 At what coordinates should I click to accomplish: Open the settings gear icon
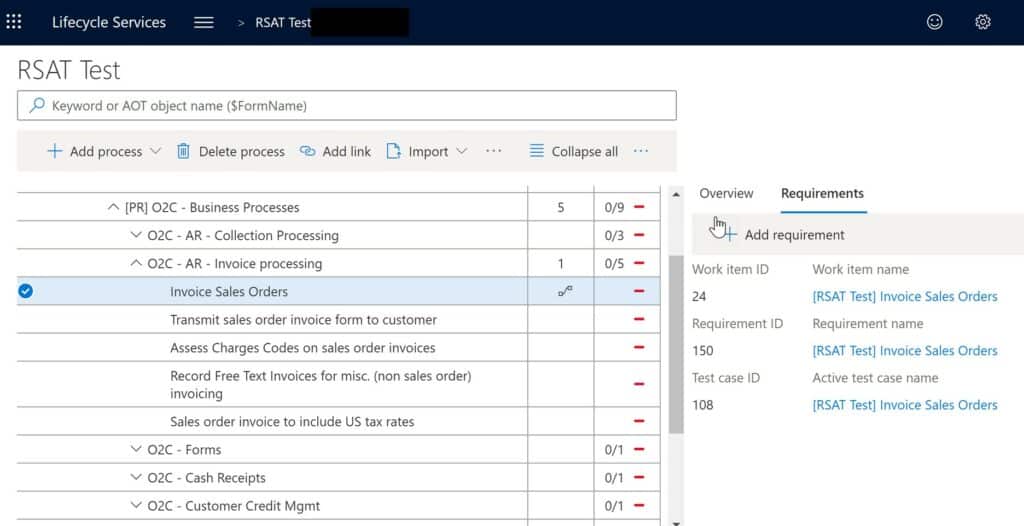click(x=983, y=22)
